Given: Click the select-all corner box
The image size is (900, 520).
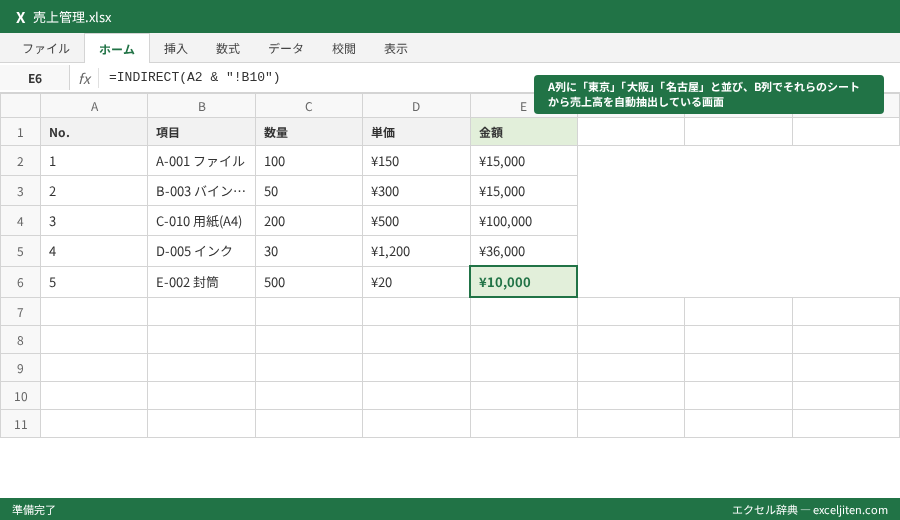Looking at the screenshot, I should pyautogui.click(x=20, y=106).
